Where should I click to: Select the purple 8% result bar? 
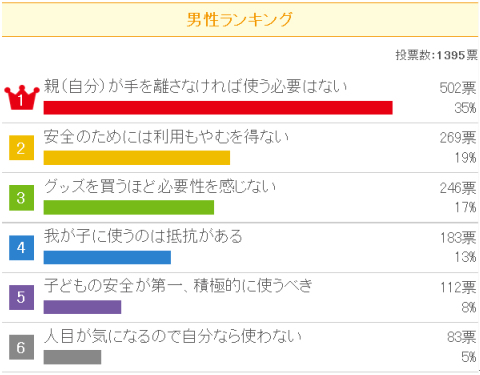click(x=82, y=307)
